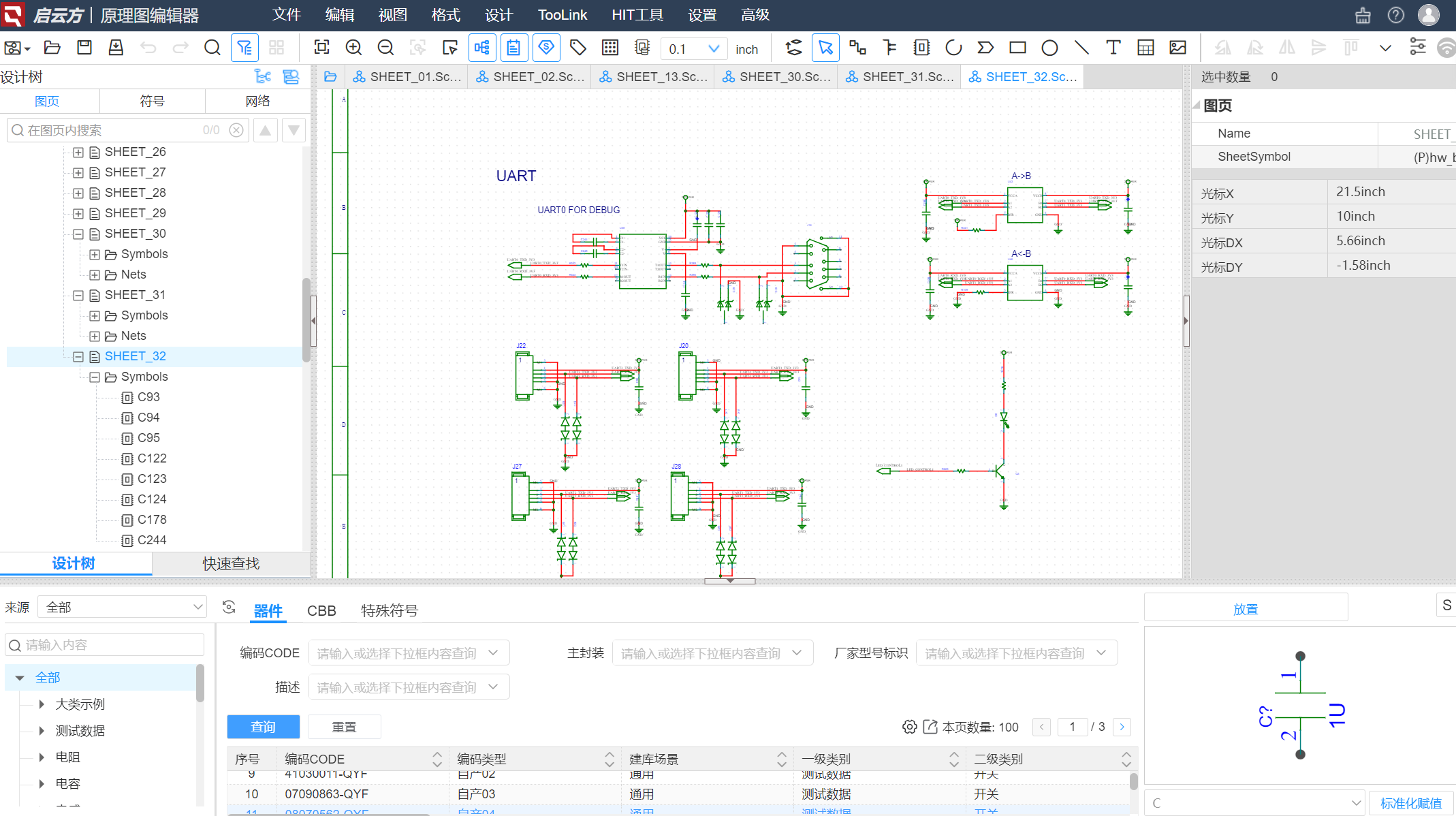Switch to the SHEET_13 schematic tab
The image size is (1456, 816).
[653, 77]
